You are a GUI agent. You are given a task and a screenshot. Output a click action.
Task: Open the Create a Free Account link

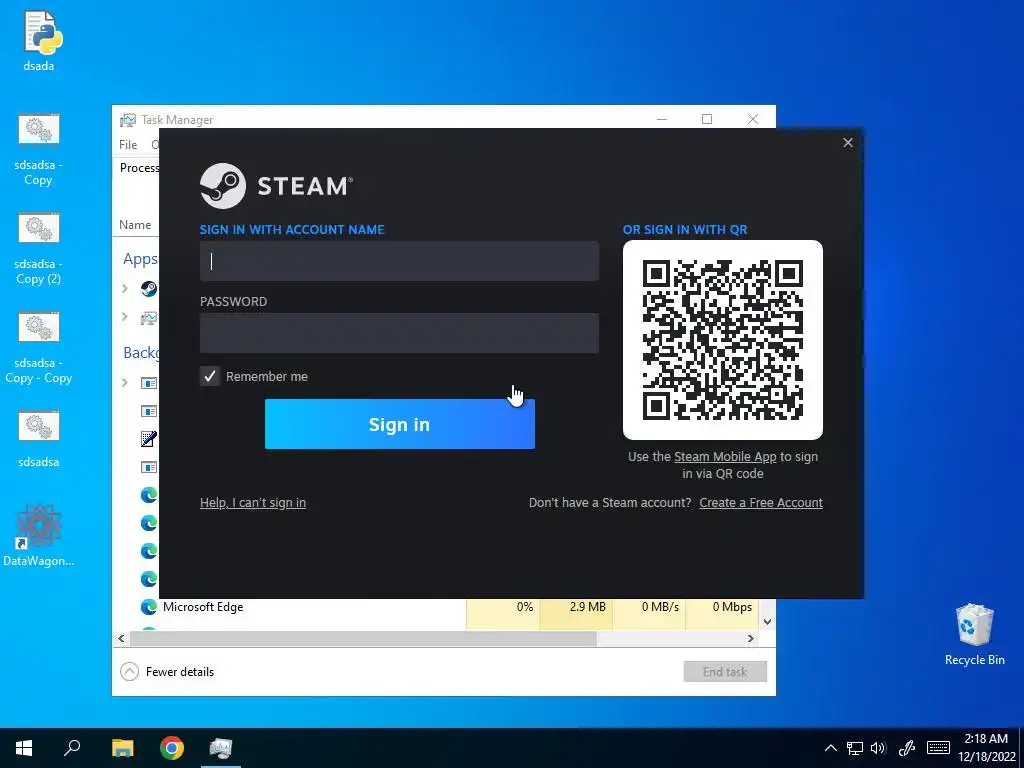click(761, 503)
